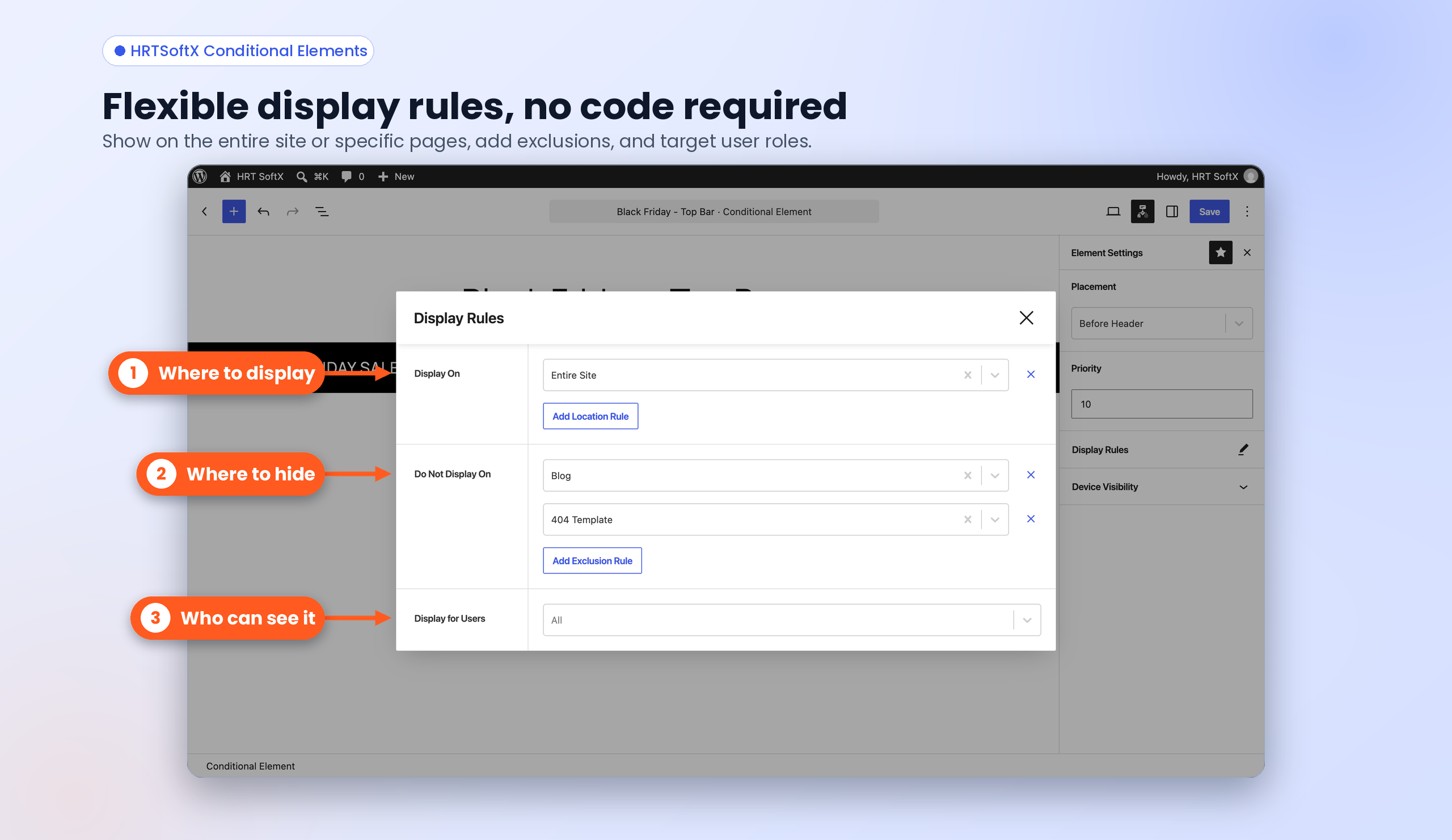The height and width of the screenshot is (840, 1452).
Task: Open the Black Friday document title bar
Action: tap(714, 212)
